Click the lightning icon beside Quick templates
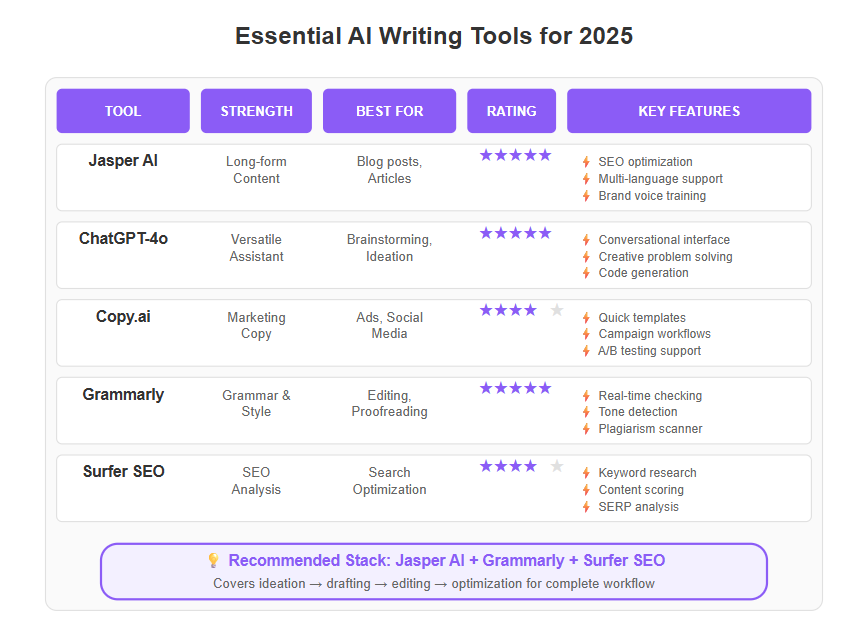 (586, 318)
